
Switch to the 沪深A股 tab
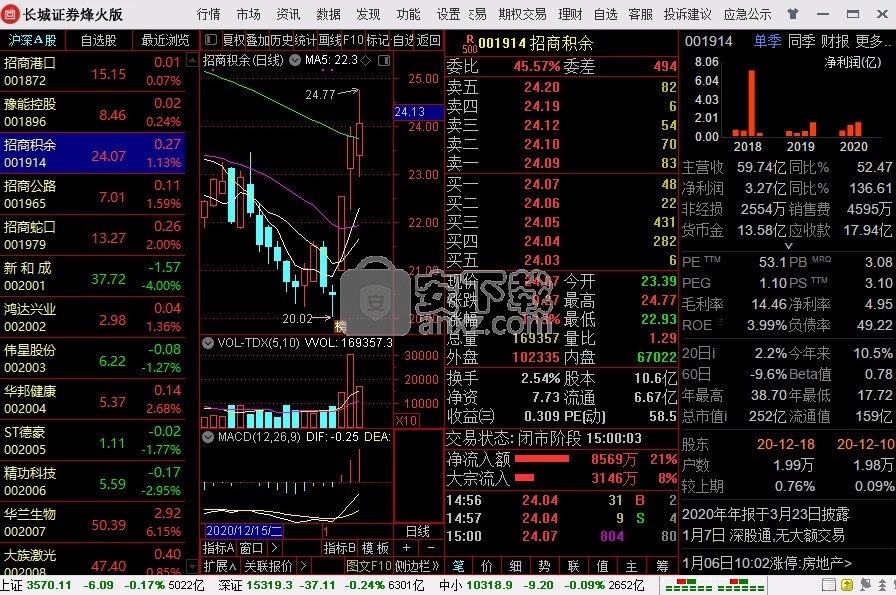pyautogui.click(x=33, y=40)
